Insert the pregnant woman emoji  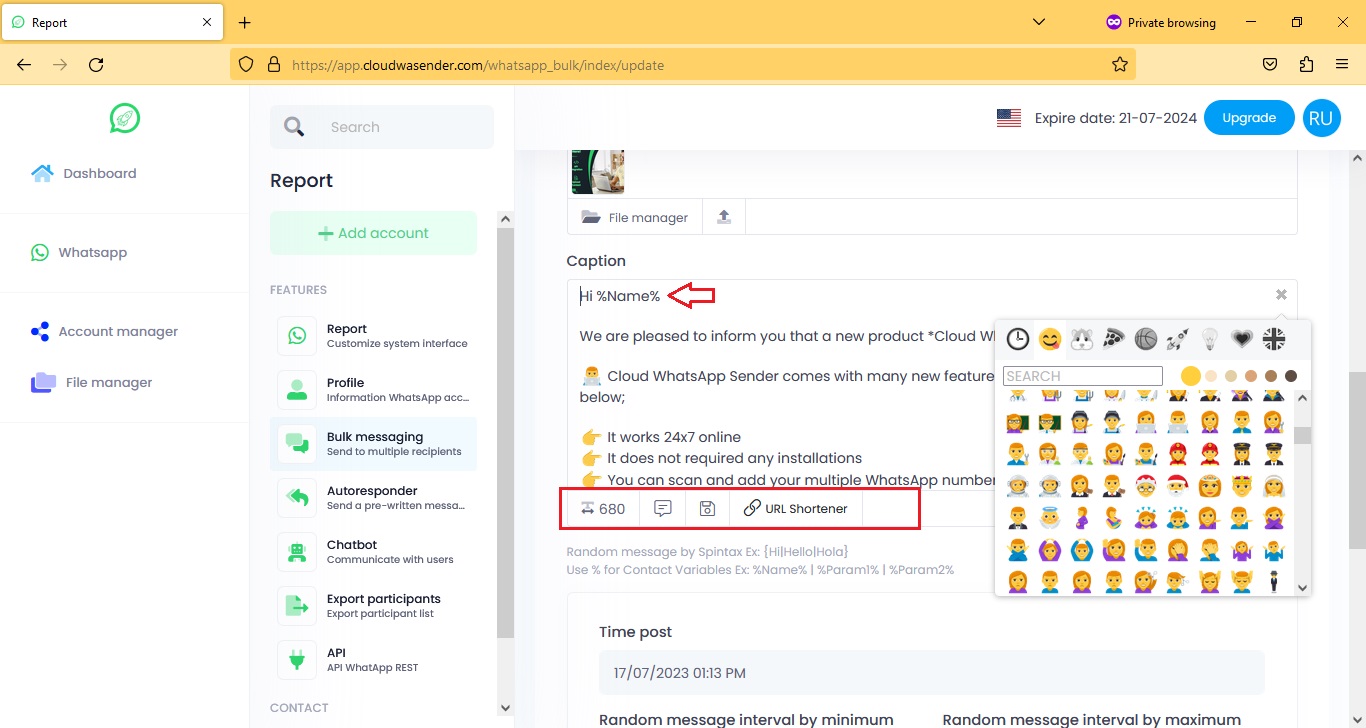(x=1082, y=518)
